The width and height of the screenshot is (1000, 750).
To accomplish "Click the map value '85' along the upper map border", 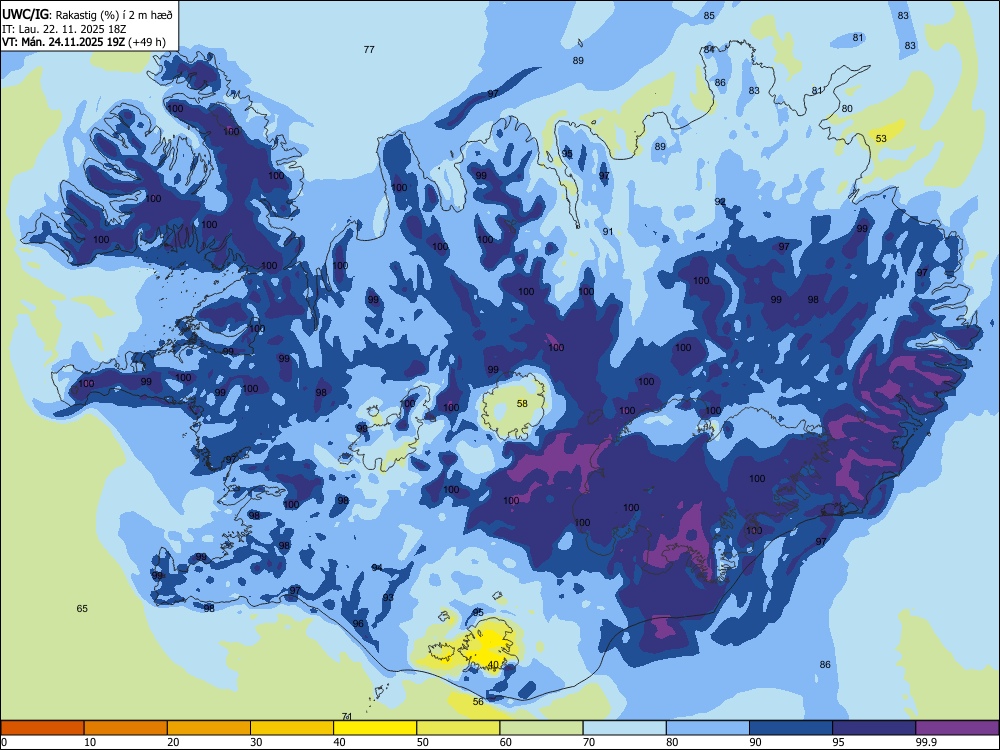I will coord(709,15).
